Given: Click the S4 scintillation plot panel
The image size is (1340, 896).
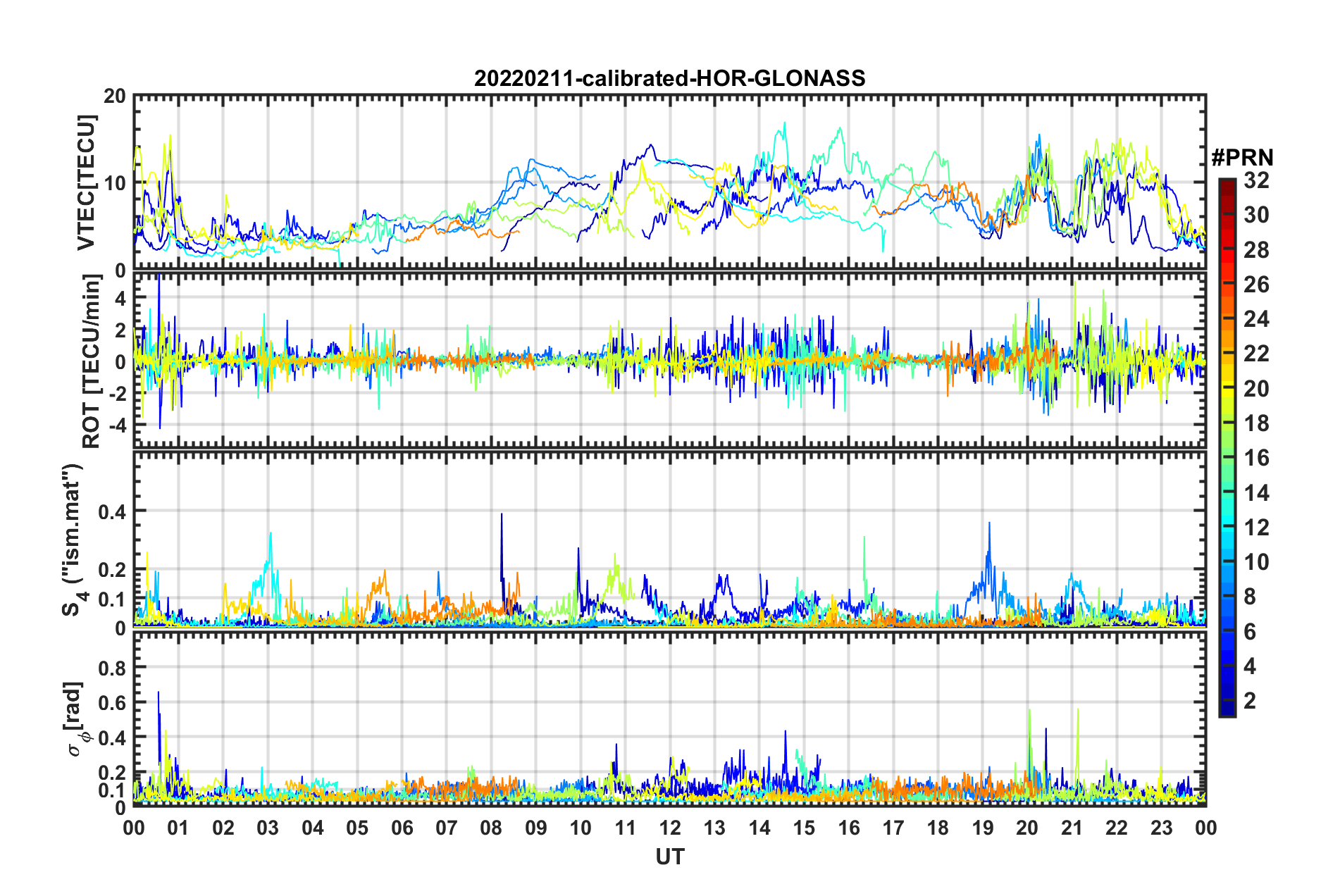Looking at the screenshot, I should [669, 539].
